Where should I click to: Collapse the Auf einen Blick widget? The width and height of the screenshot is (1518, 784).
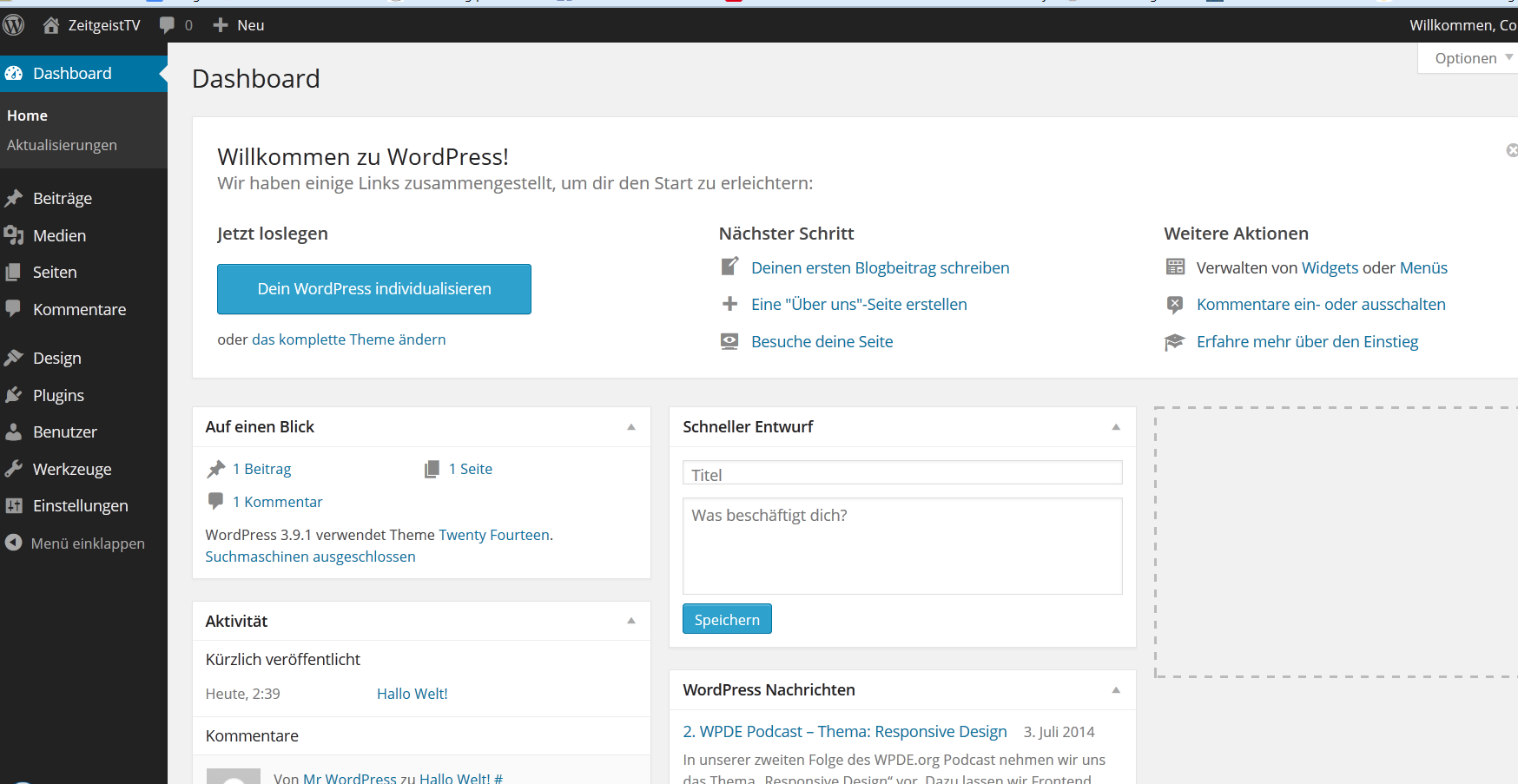(x=631, y=427)
